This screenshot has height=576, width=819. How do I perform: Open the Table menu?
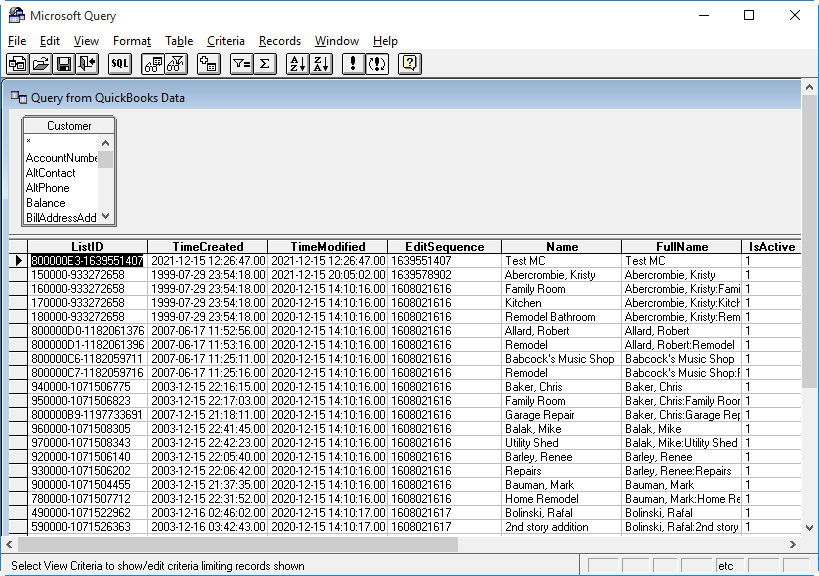(179, 41)
